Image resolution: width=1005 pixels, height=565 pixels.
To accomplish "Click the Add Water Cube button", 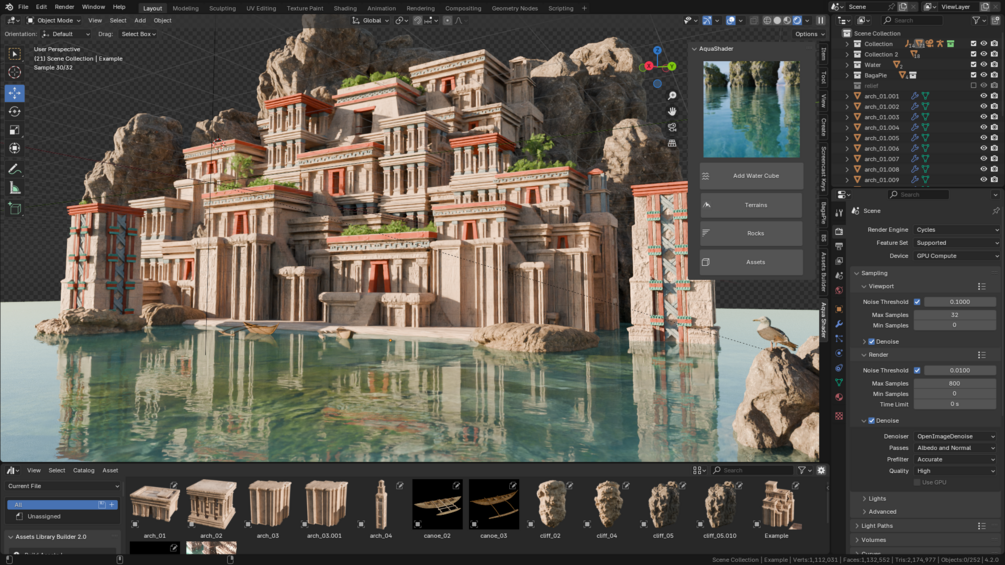I will (751, 176).
